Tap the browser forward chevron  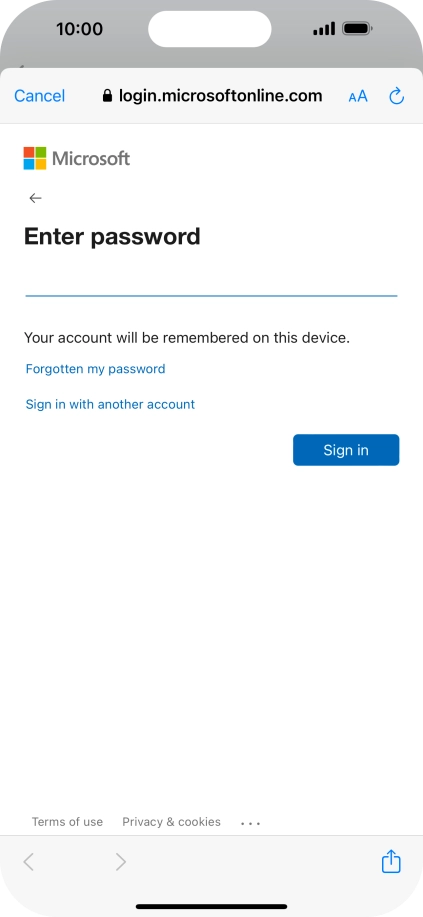(x=121, y=861)
